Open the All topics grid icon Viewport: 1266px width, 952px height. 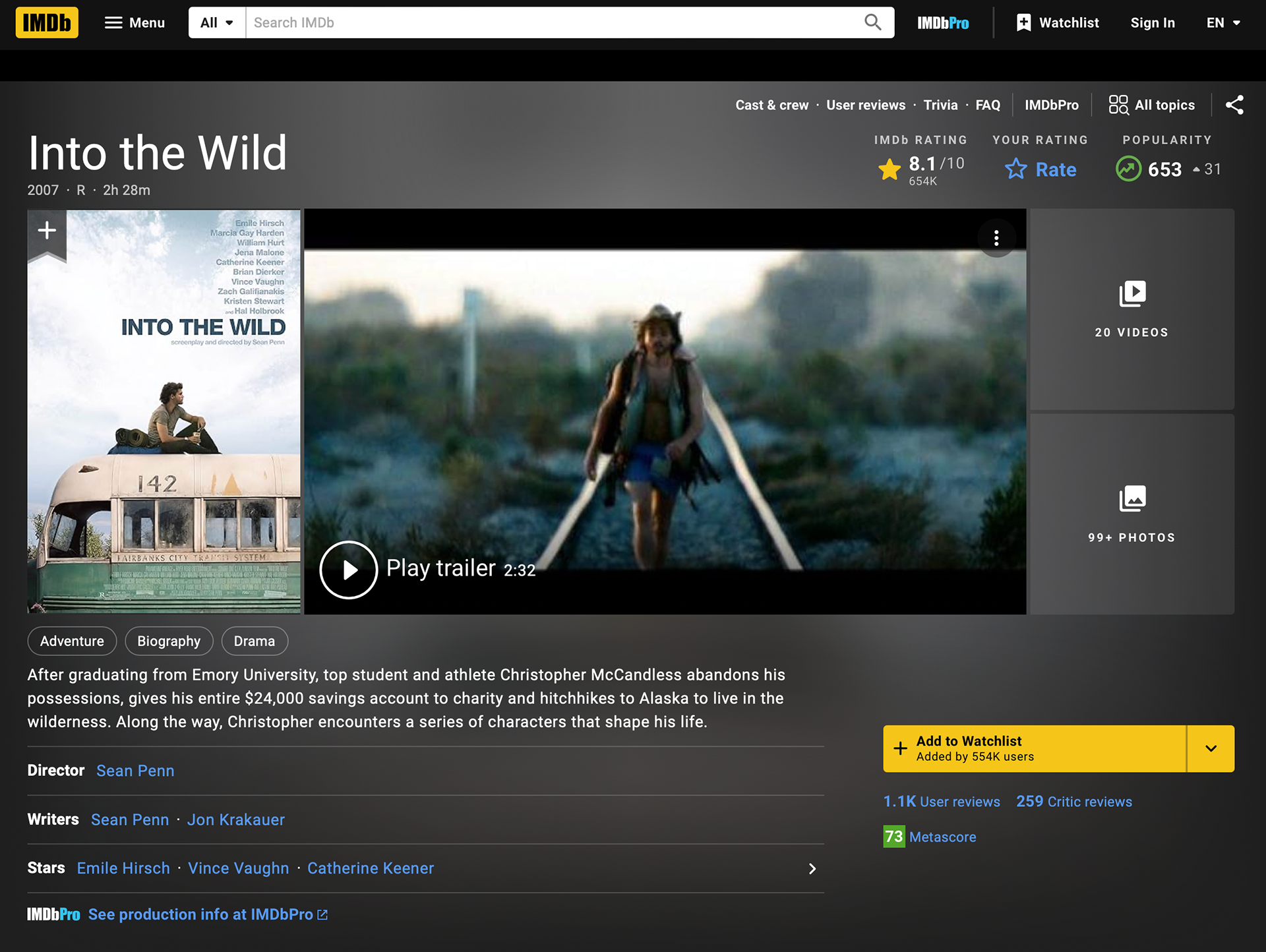[x=1118, y=105]
